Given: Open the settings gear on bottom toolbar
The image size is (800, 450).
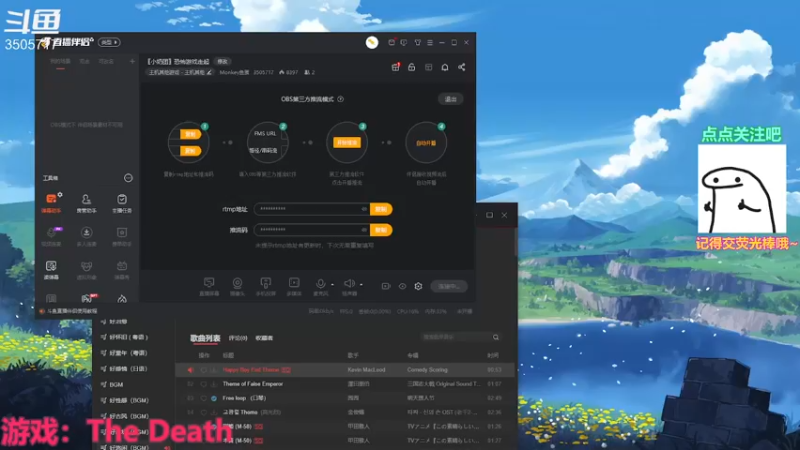Looking at the screenshot, I should point(418,286).
